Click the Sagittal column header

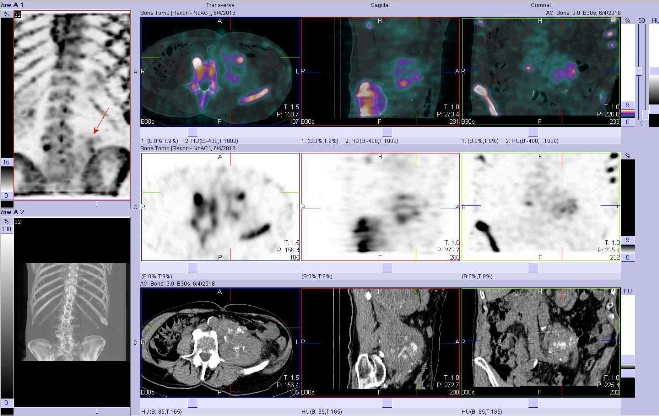pyautogui.click(x=380, y=5)
